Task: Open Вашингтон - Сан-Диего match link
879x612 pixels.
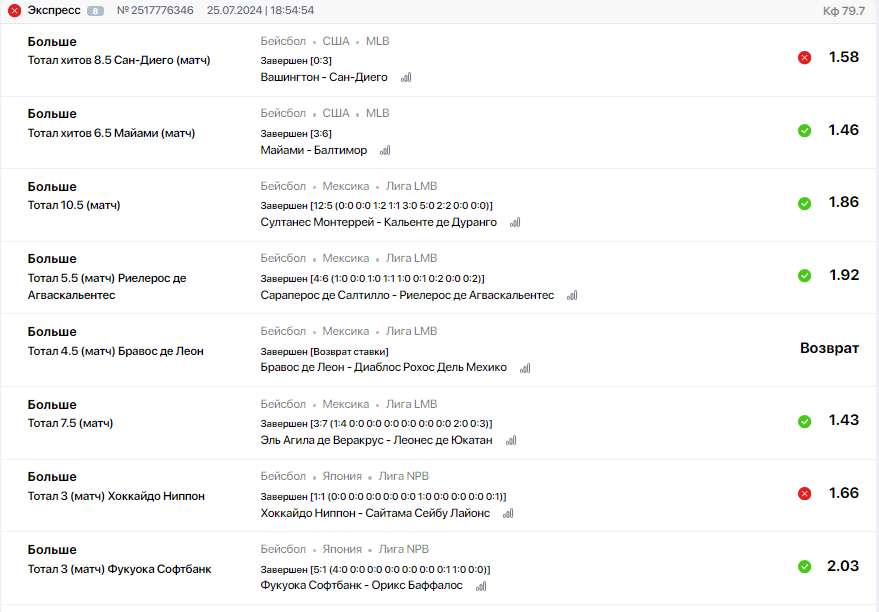Action: click(x=324, y=77)
